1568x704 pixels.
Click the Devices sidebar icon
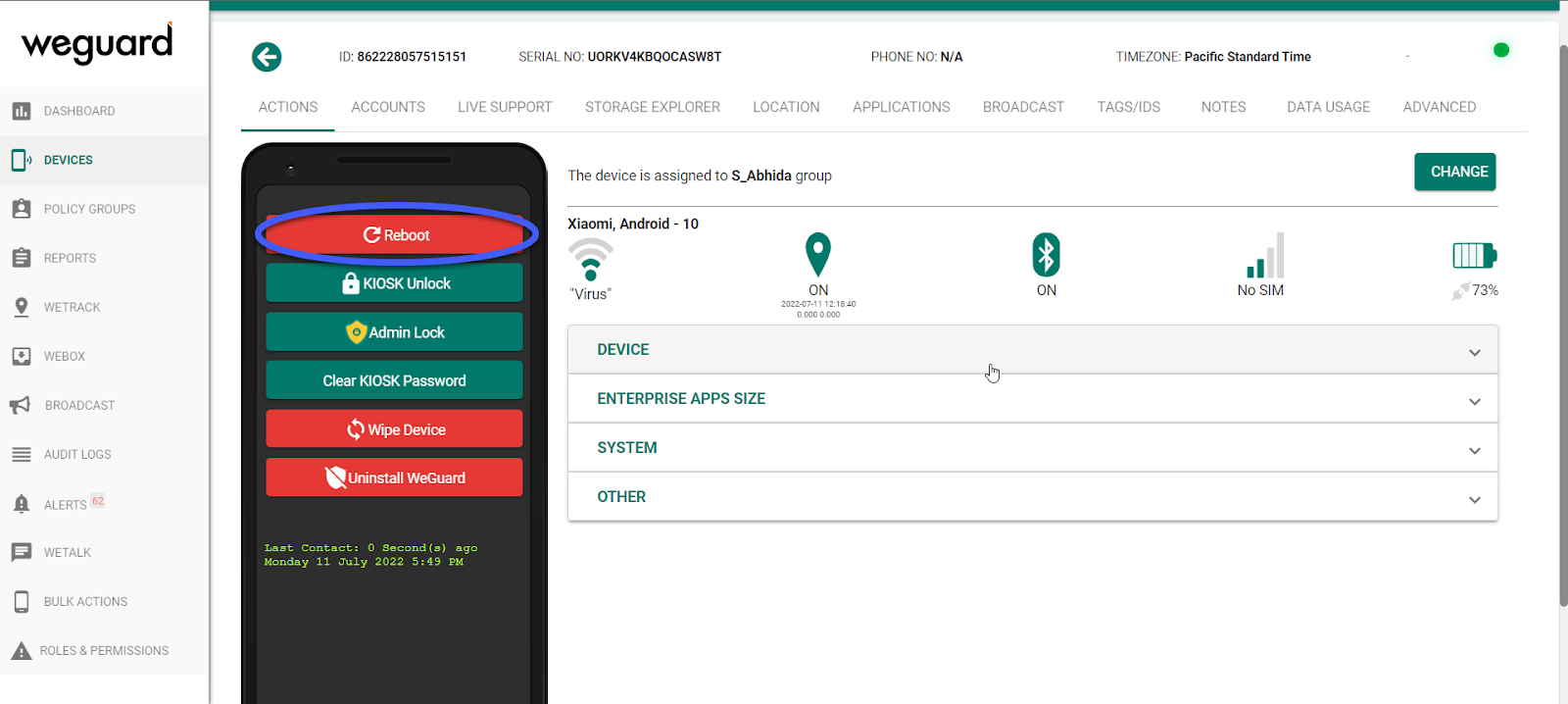(21, 160)
